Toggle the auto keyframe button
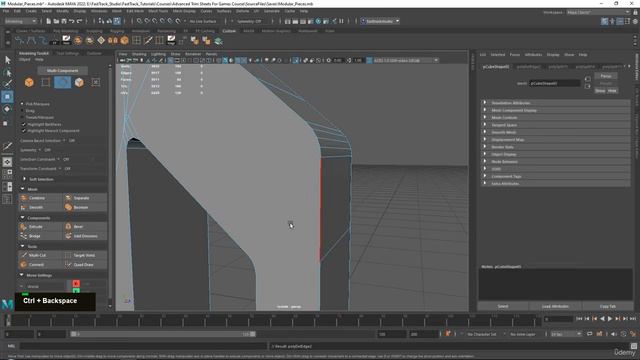640x360 pixels. click(x=448, y=334)
